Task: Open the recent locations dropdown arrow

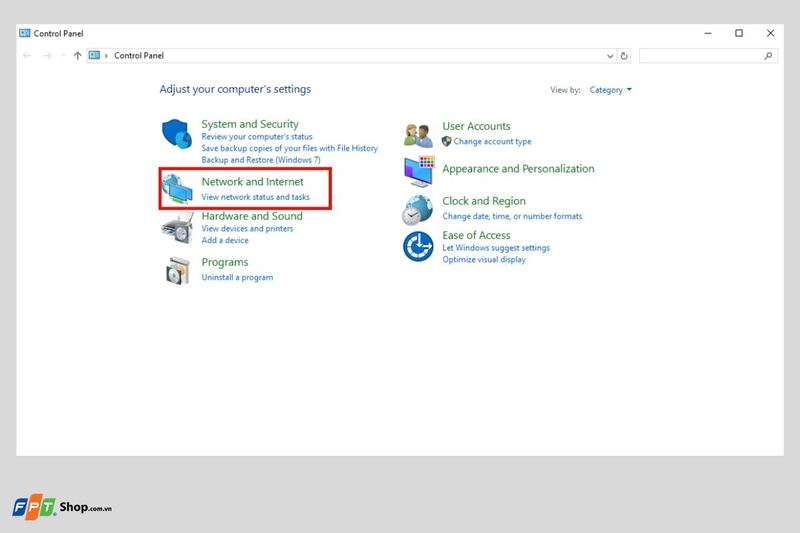Action: 63,56
